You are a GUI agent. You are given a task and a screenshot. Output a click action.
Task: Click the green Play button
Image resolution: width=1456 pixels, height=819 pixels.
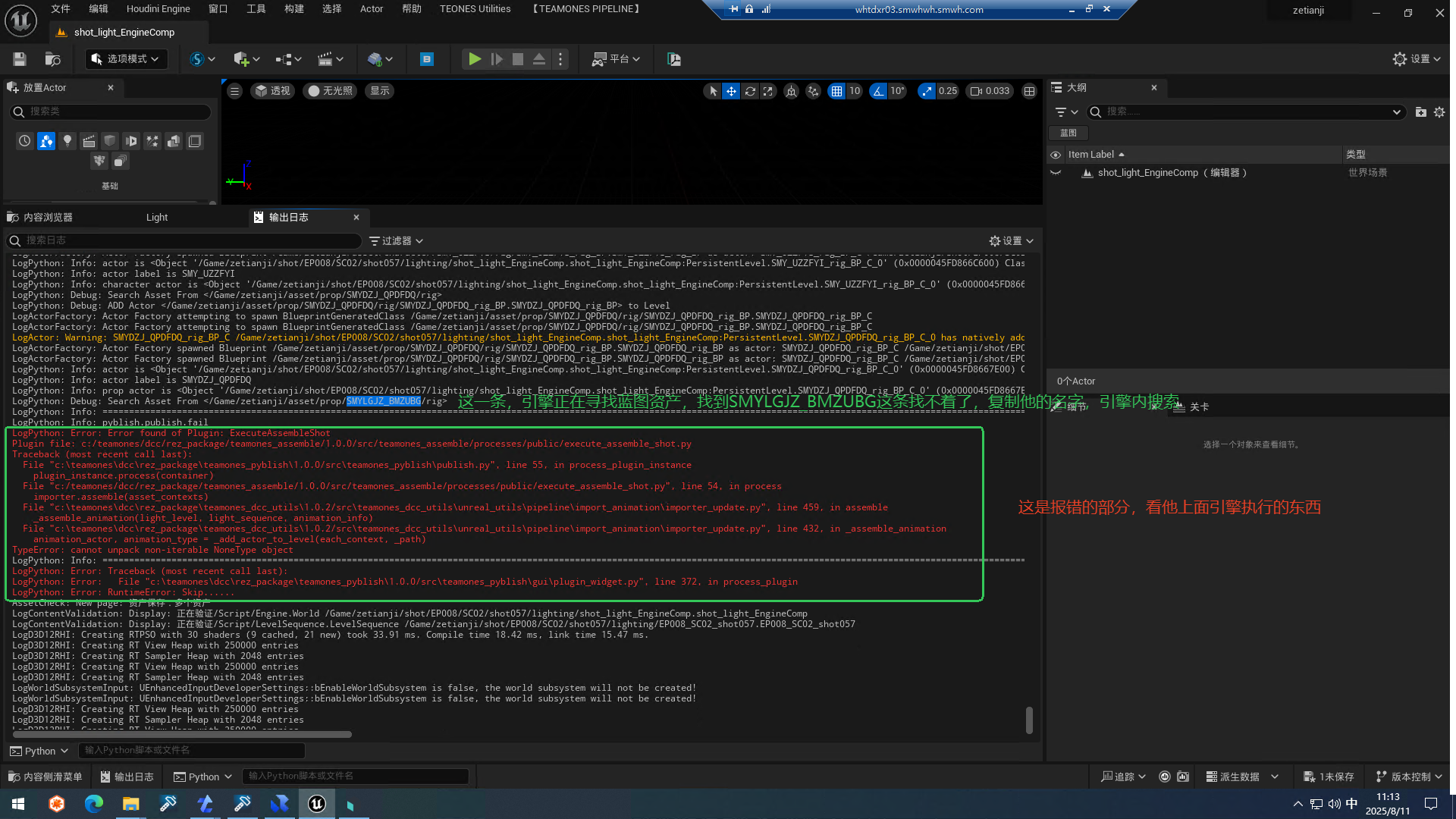click(475, 59)
